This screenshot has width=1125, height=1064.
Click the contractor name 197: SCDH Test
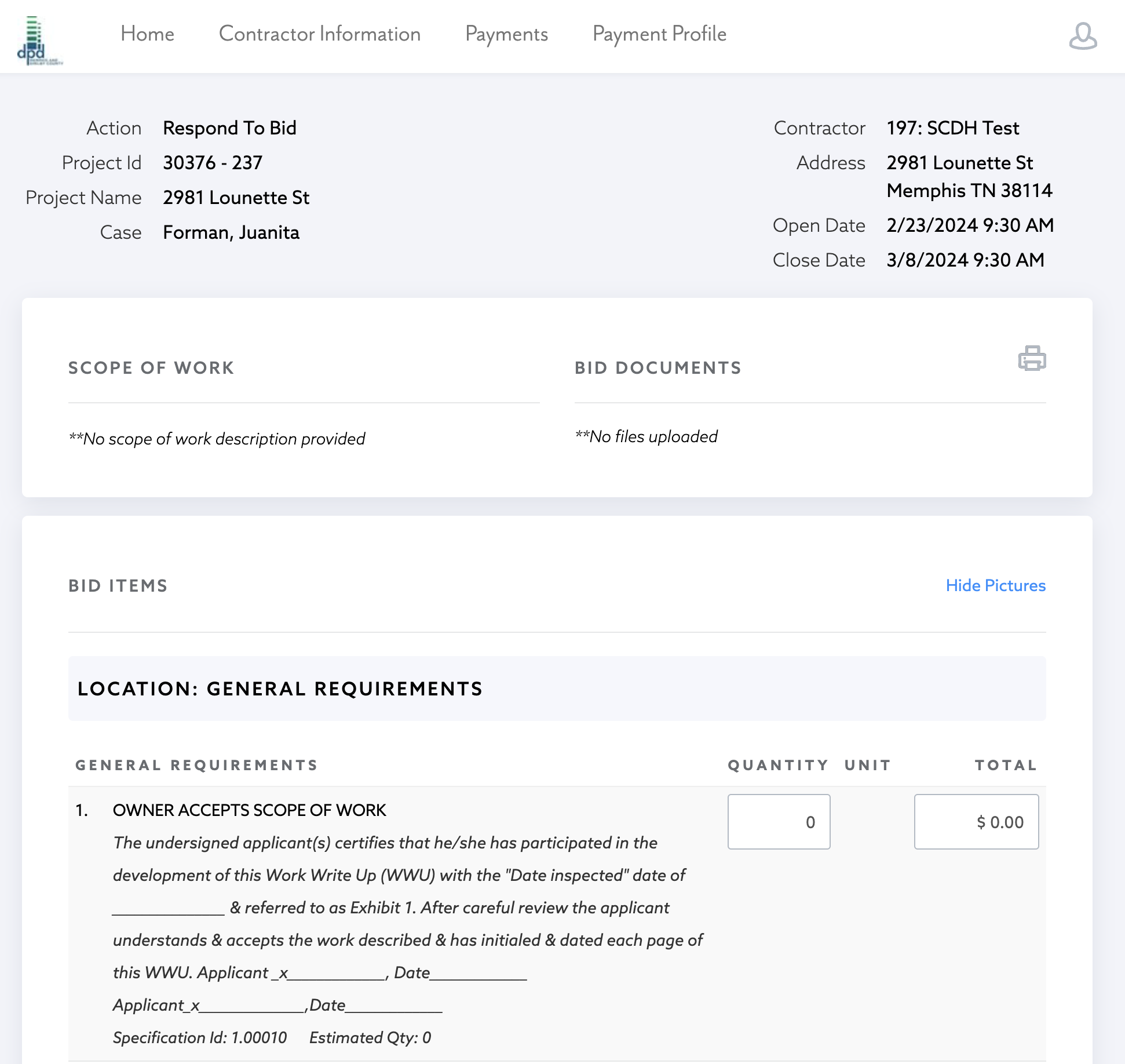952,128
